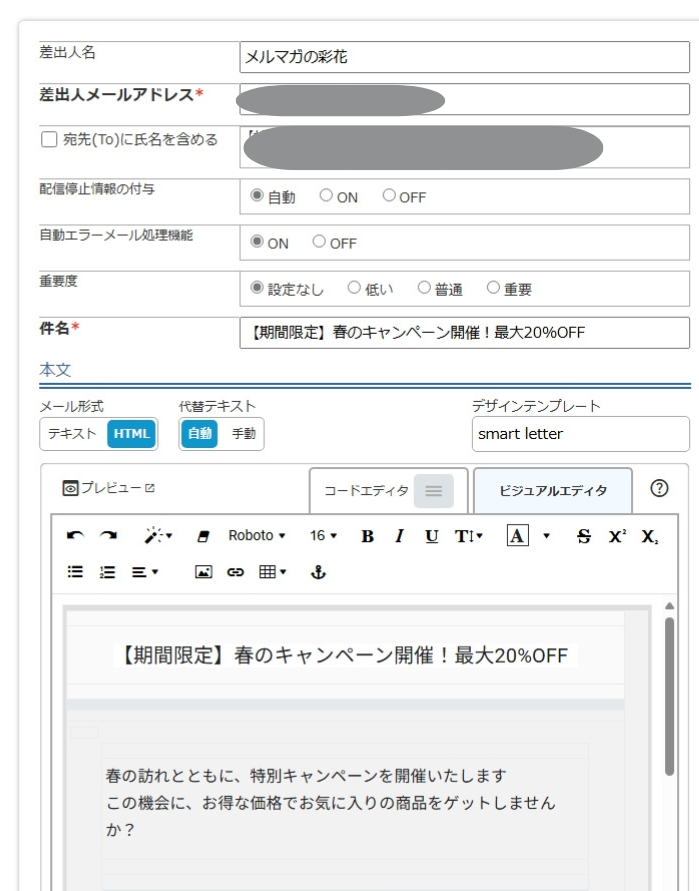699x891 pixels.
Task: Select OFF for 配信停止情報の付与
Action: [x=389, y=195]
